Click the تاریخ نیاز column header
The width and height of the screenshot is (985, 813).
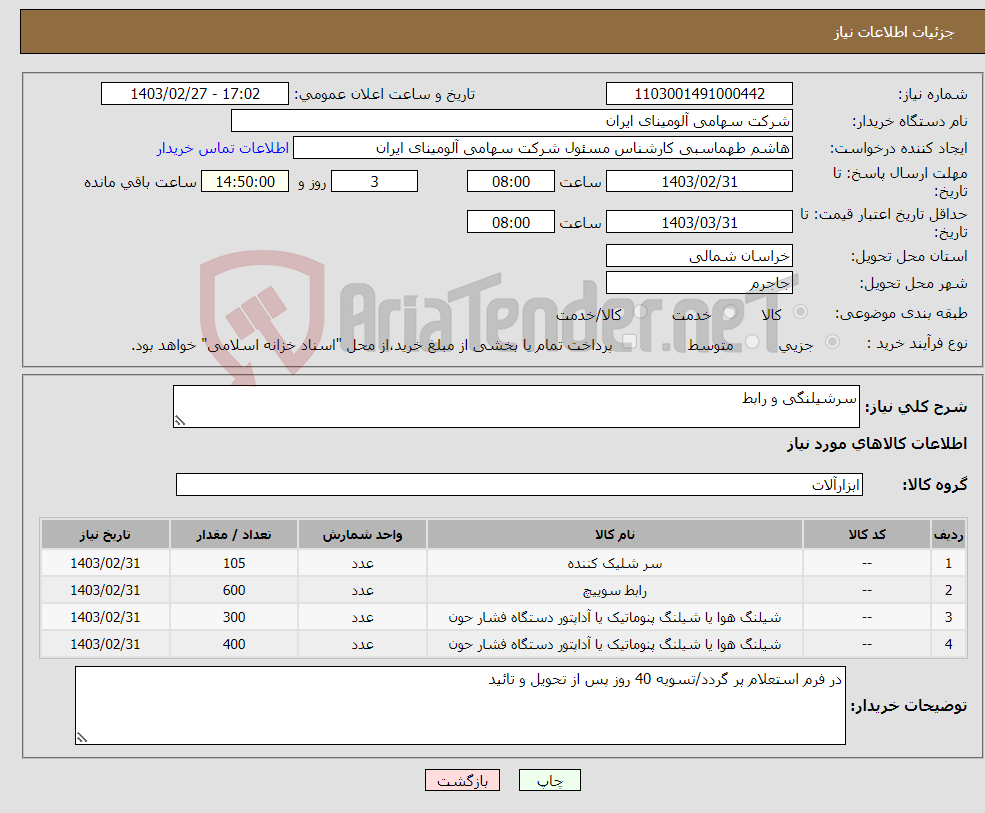click(105, 535)
